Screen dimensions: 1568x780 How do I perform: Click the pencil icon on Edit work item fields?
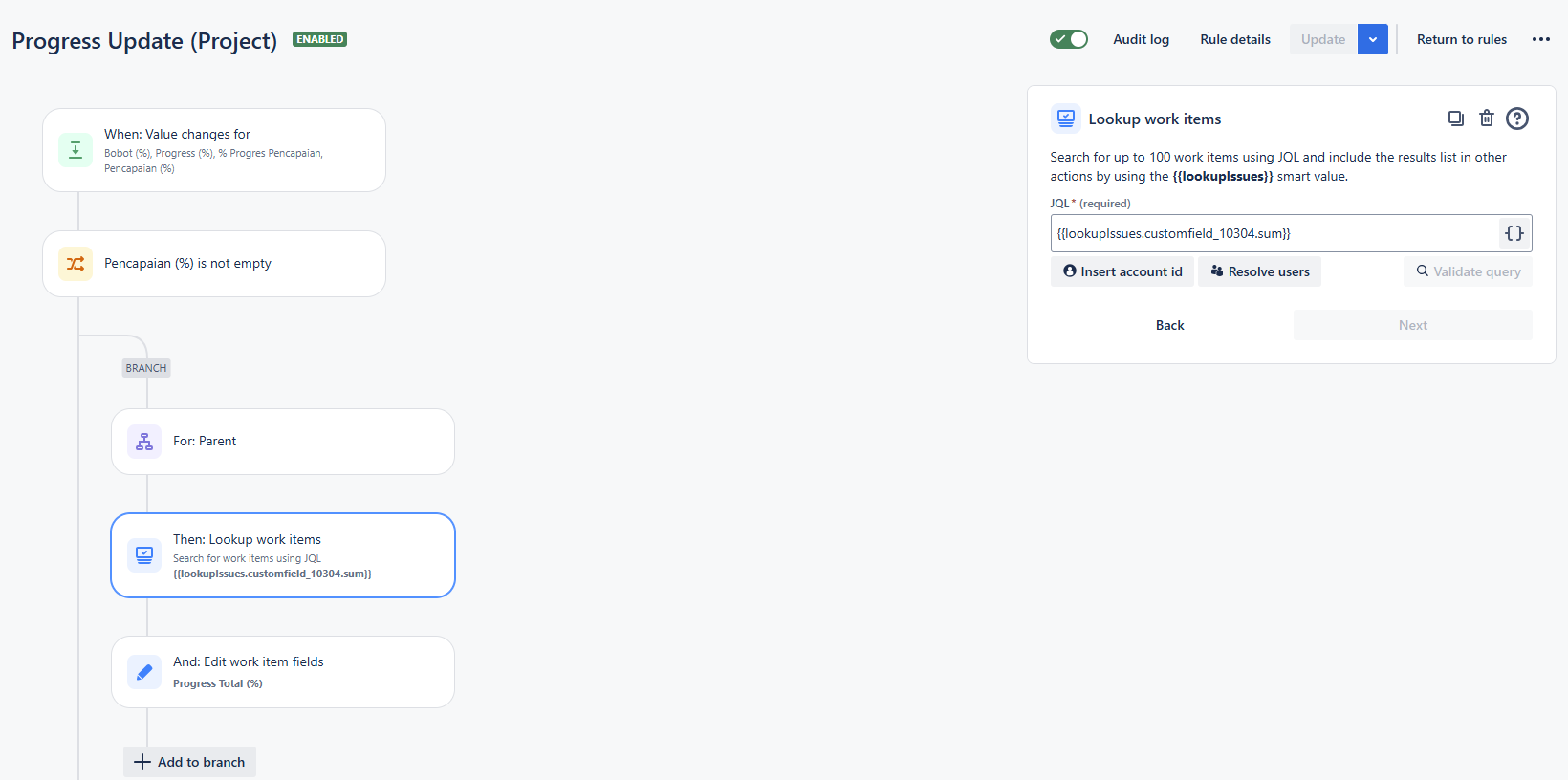tap(144, 672)
